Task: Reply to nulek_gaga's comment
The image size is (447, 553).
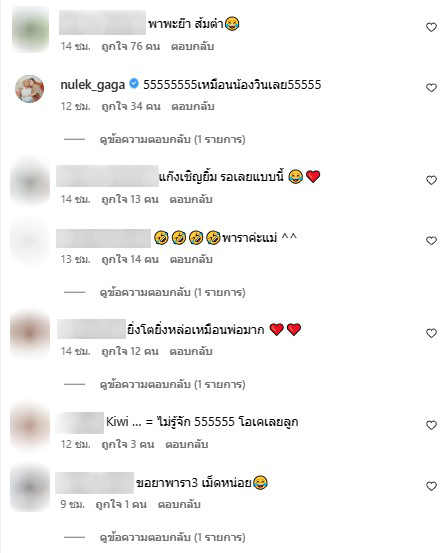Action: pos(193,106)
